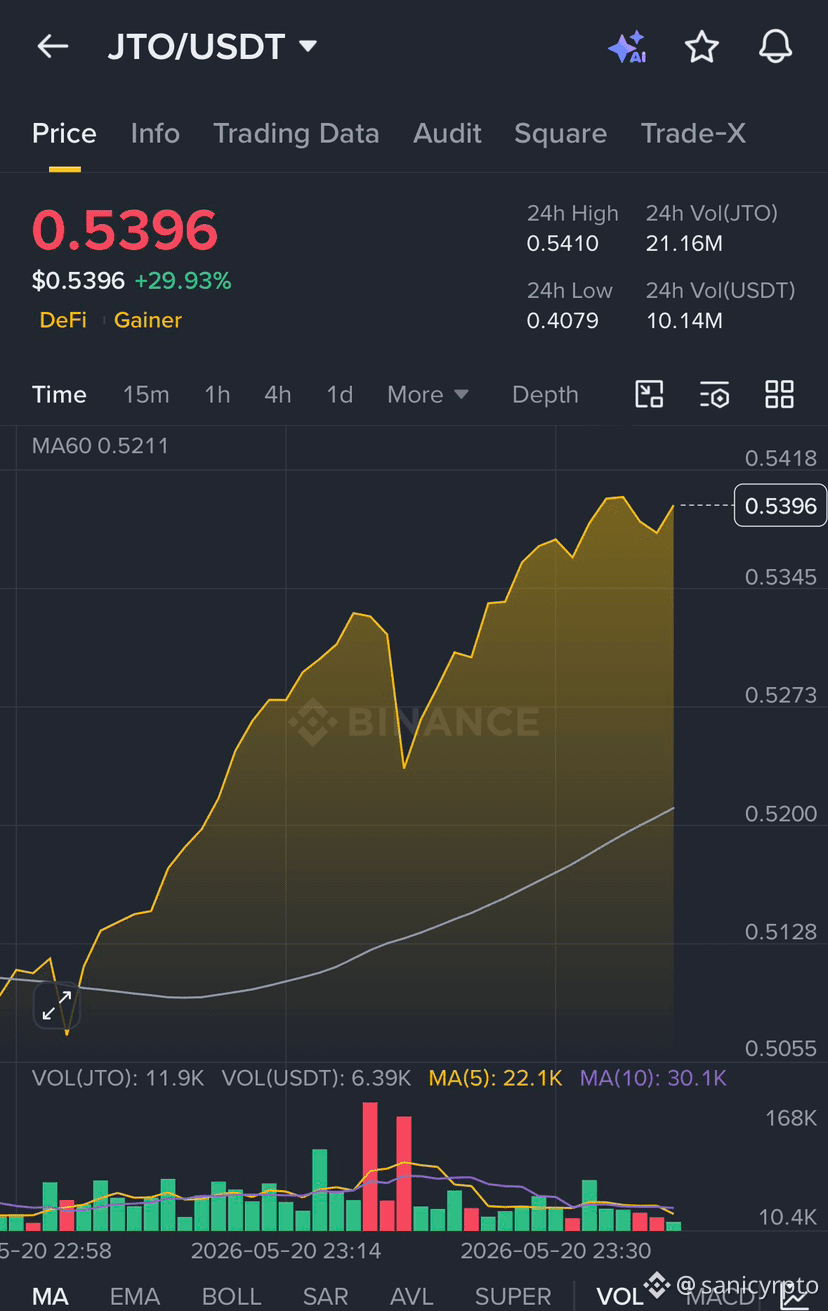Switch to the Price tab
The width and height of the screenshot is (828, 1311).
pos(64,134)
